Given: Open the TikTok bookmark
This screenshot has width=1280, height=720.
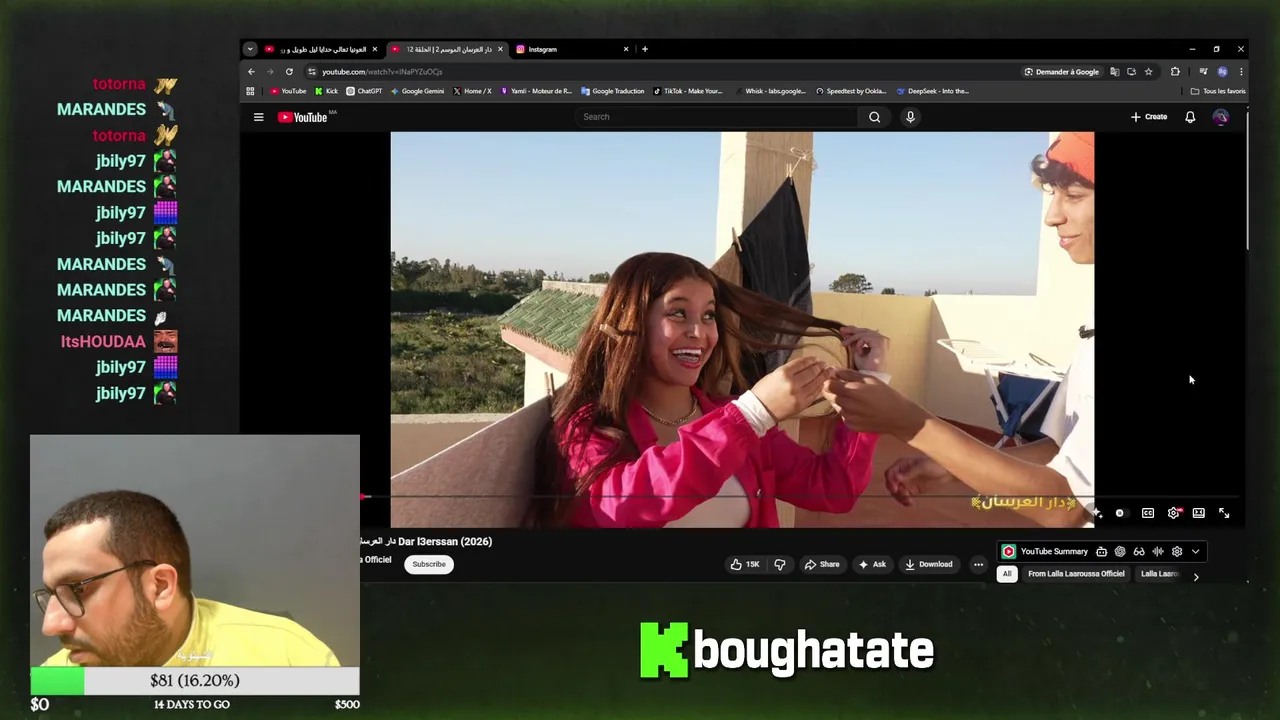Looking at the screenshot, I should tap(688, 91).
